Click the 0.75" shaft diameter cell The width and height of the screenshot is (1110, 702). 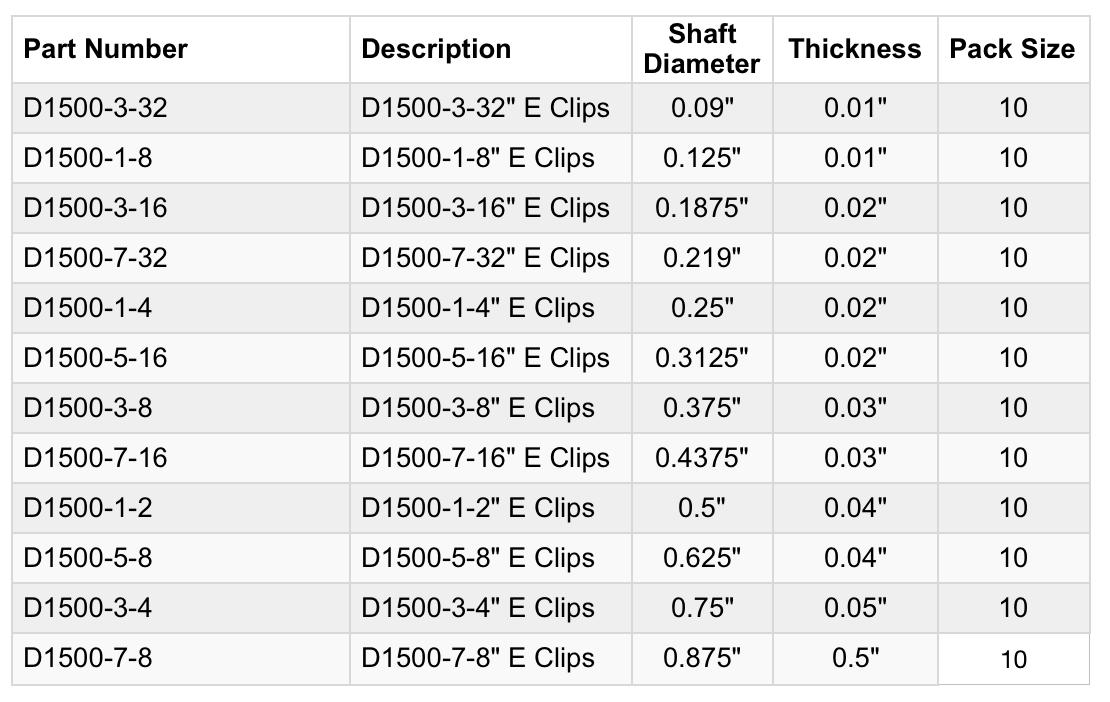click(702, 608)
